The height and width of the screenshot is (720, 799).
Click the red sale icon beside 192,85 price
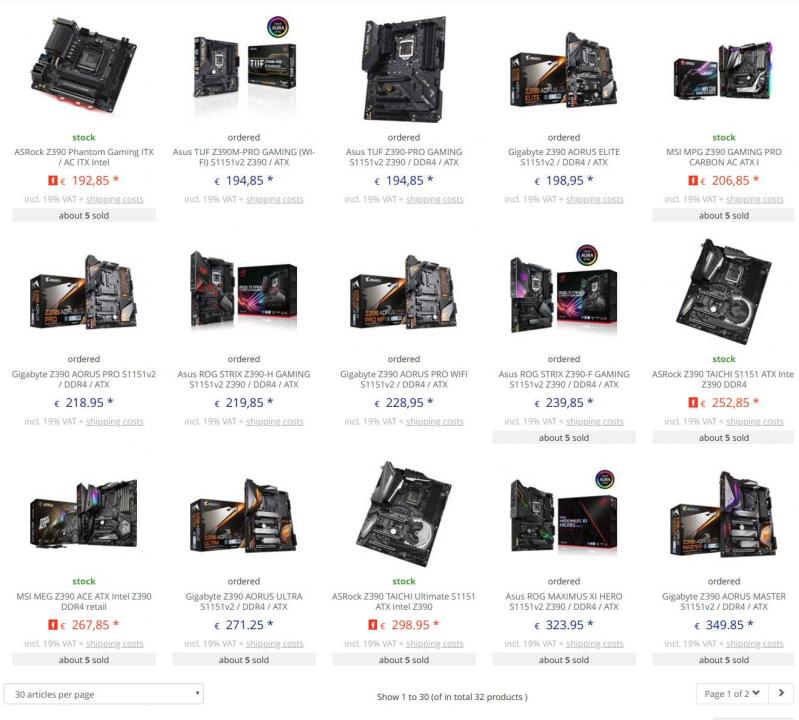pyautogui.click(x=52, y=180)
